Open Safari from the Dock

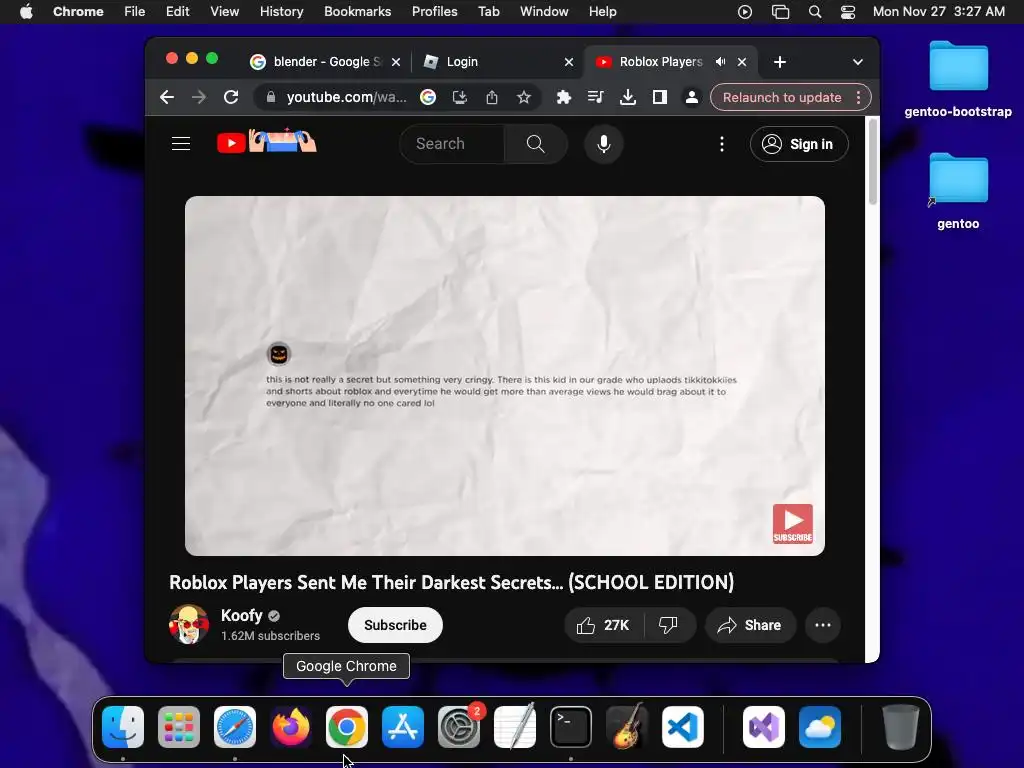[x=234, y=726]
